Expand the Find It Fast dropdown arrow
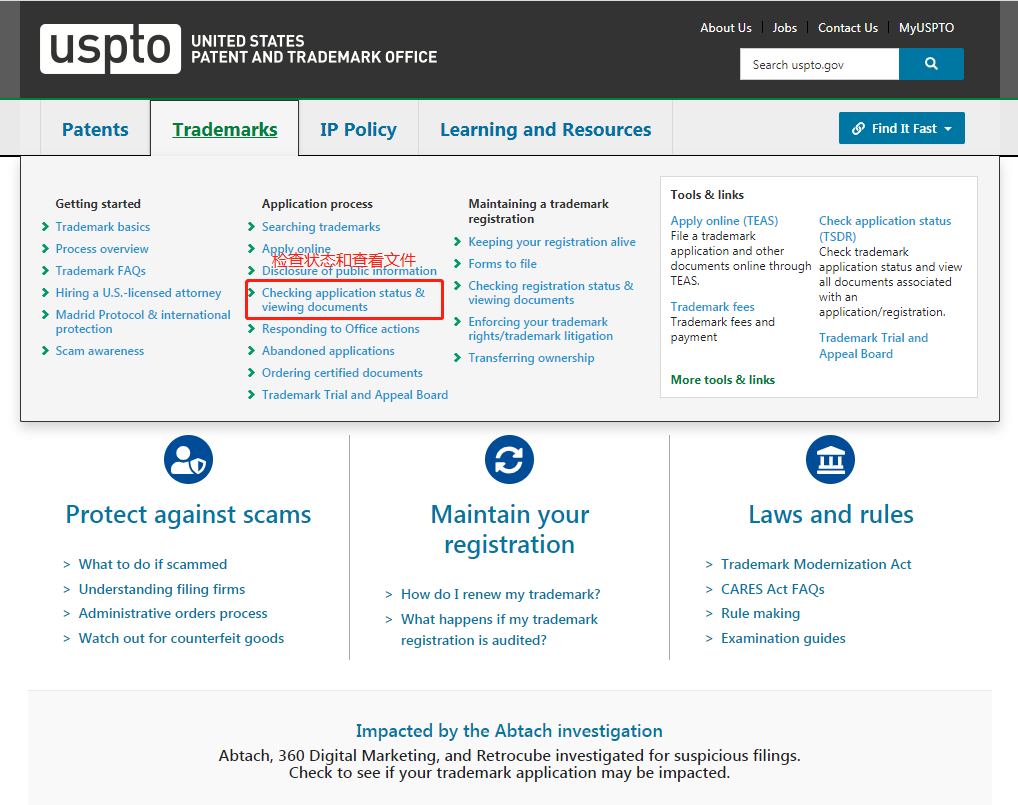 click(948, 129)
